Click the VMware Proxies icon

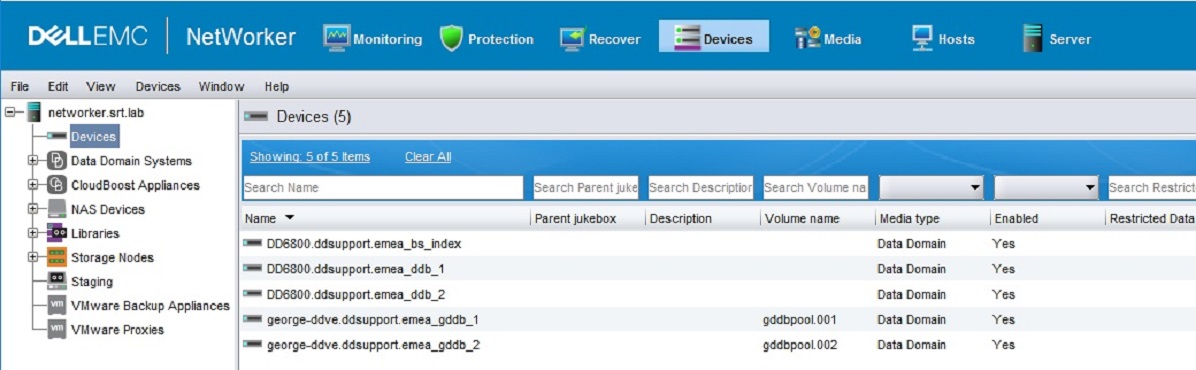[x=57, y=330]
